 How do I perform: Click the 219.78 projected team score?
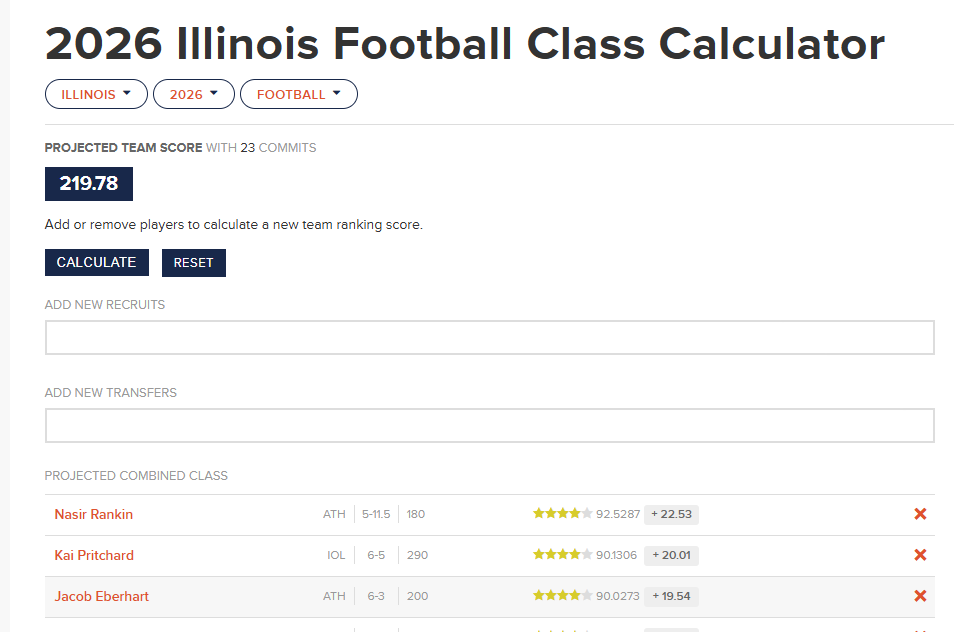(88, 184)
